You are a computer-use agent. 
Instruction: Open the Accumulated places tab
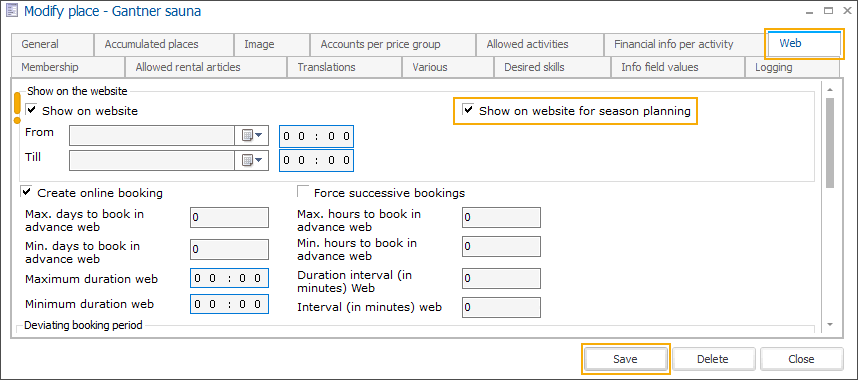coord(164,44)
